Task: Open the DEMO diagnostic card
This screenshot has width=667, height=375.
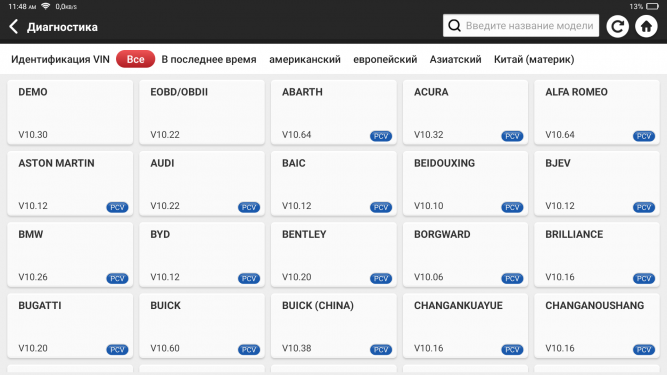Action: (x=70, y=112)
